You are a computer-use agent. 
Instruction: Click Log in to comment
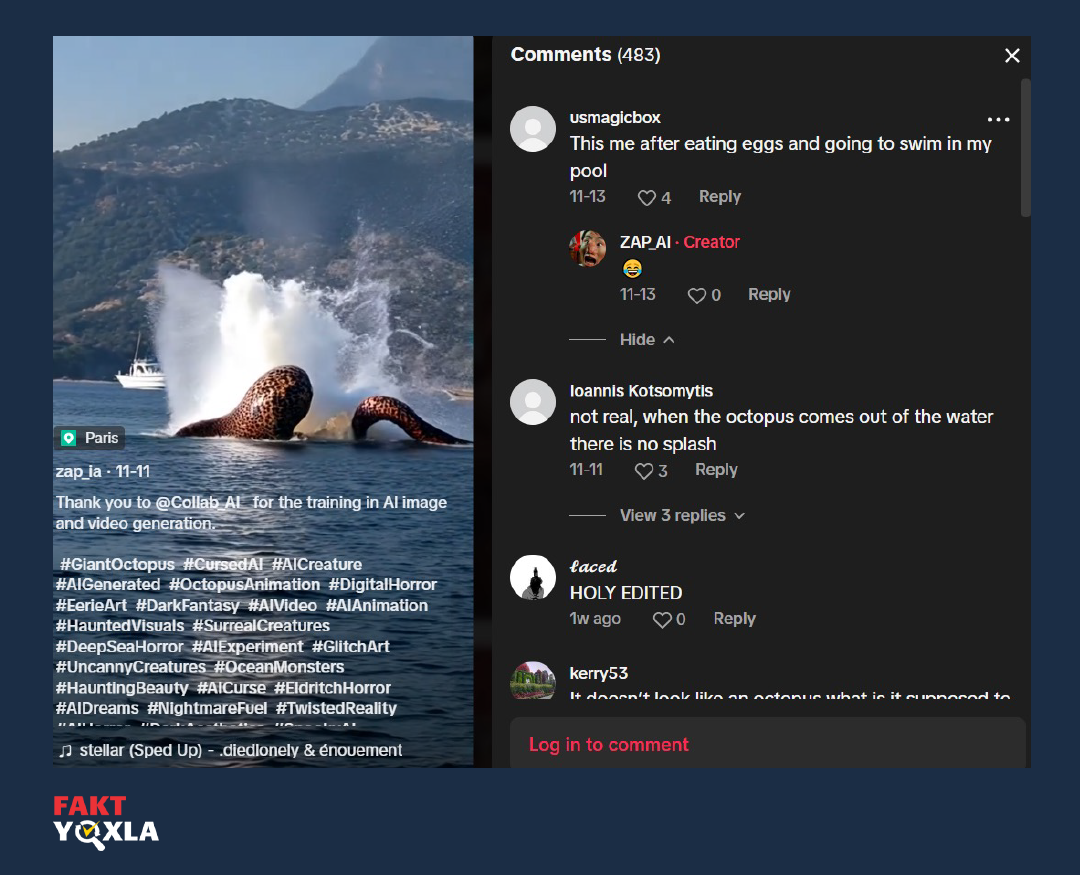[x=608, y=744]
